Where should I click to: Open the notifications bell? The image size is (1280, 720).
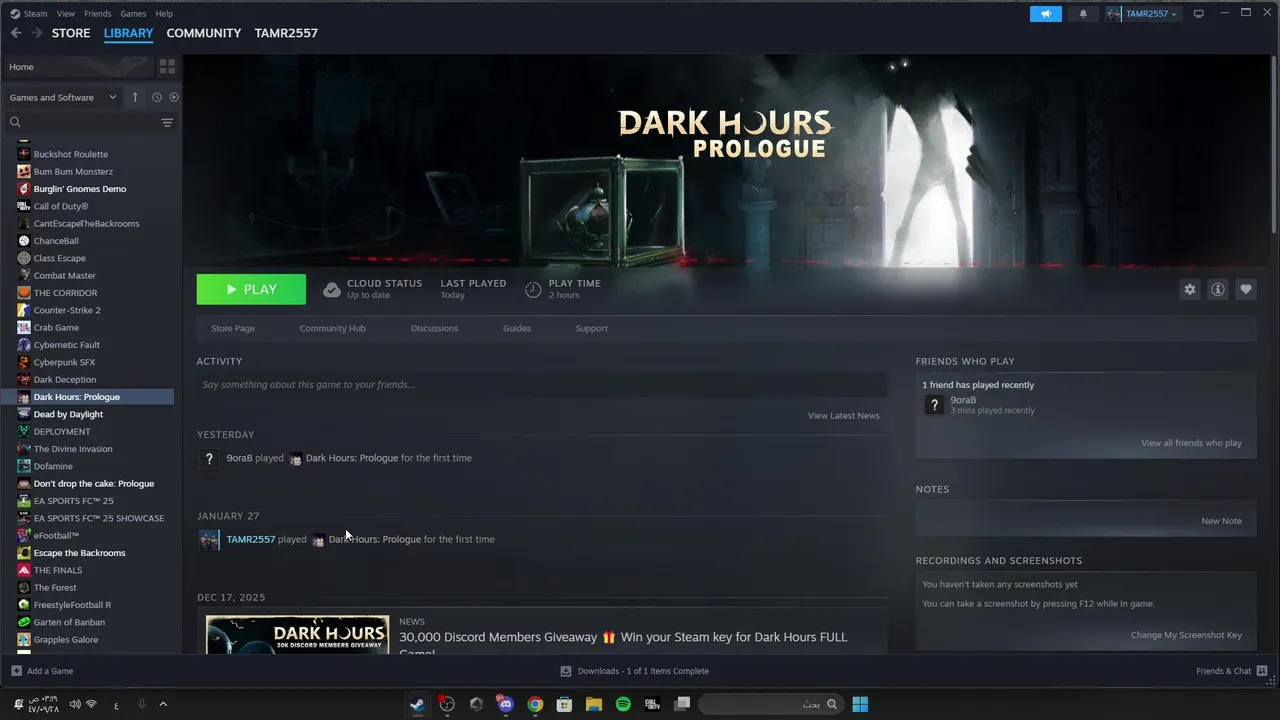[1083, 14]
